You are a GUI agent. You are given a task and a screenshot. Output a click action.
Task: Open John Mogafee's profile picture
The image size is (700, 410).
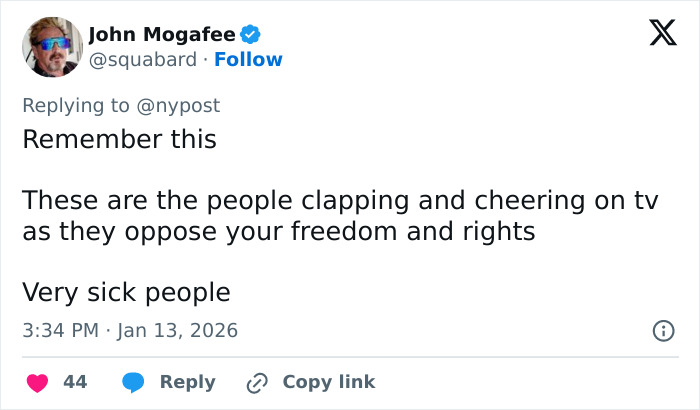51,47
